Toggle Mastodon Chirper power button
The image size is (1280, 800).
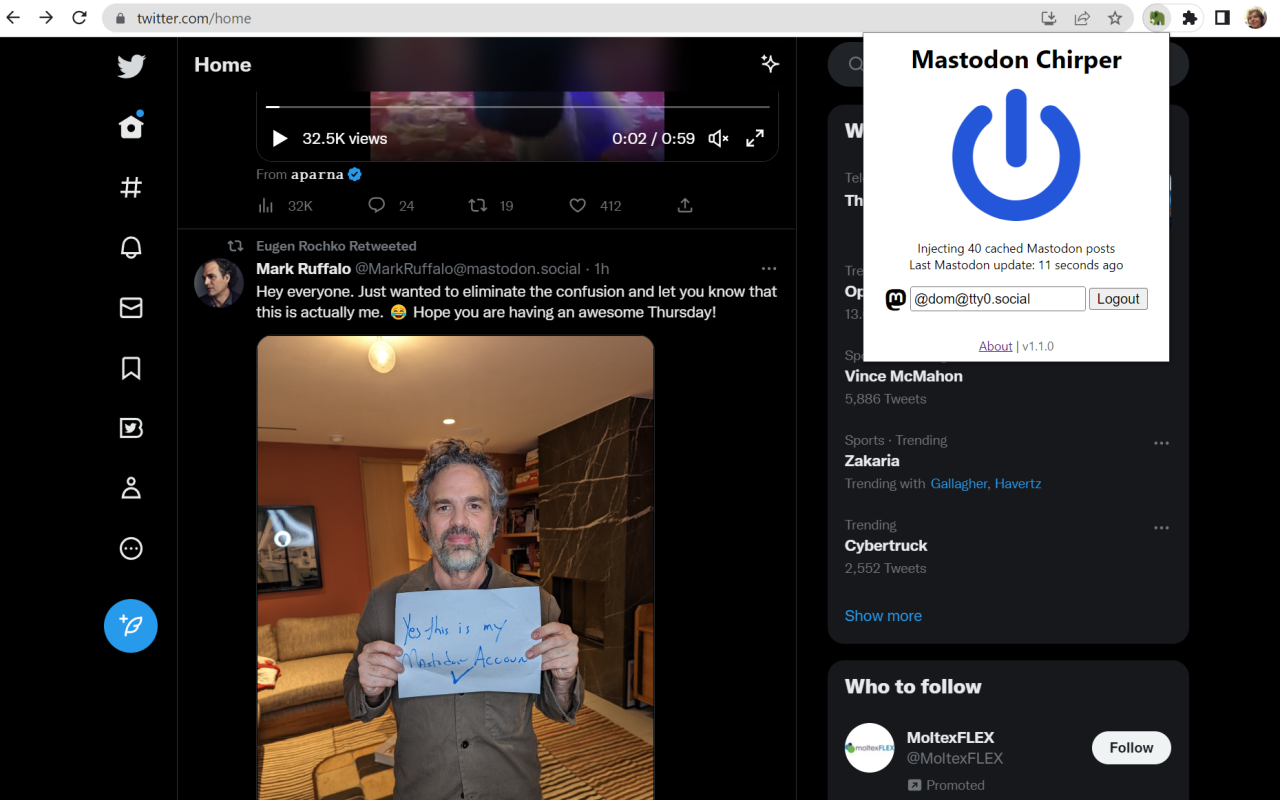[x=1016, y=155]
